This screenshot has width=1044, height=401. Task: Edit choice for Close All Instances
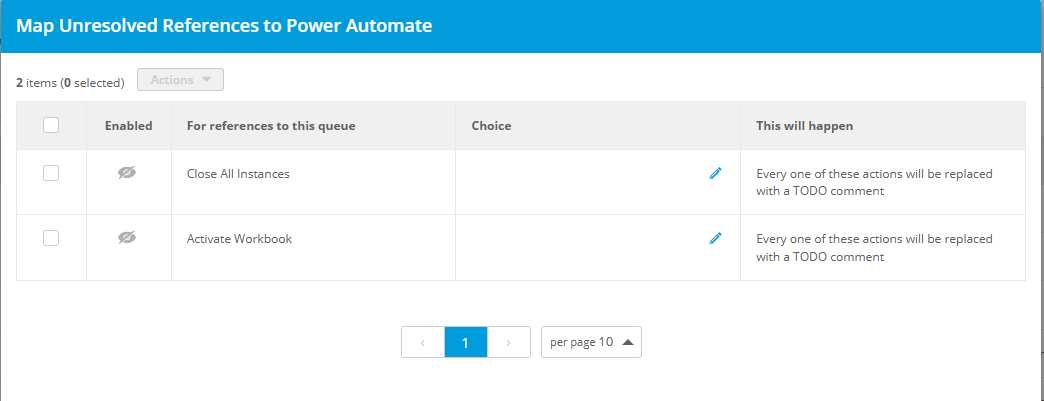click(716, 173)
